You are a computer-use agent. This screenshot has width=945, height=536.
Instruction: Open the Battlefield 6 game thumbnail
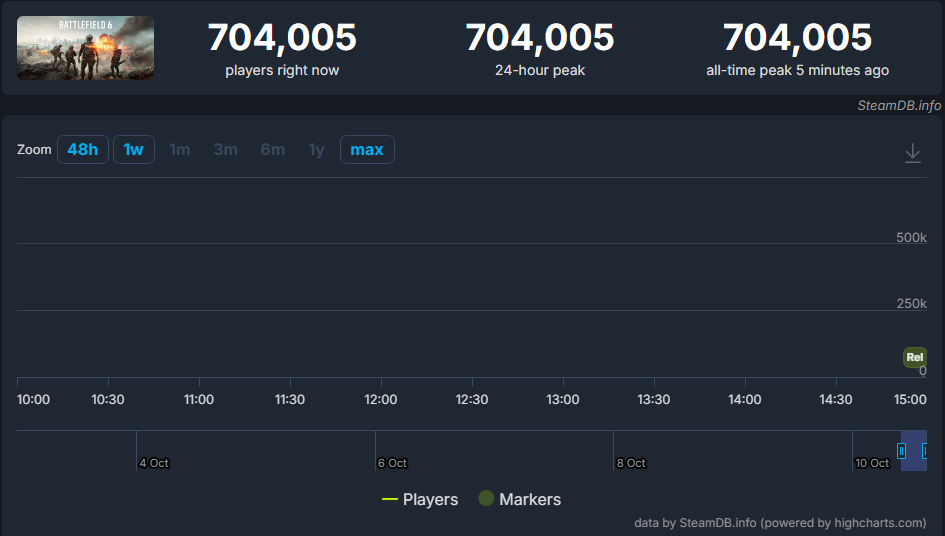tap(86, 48)
